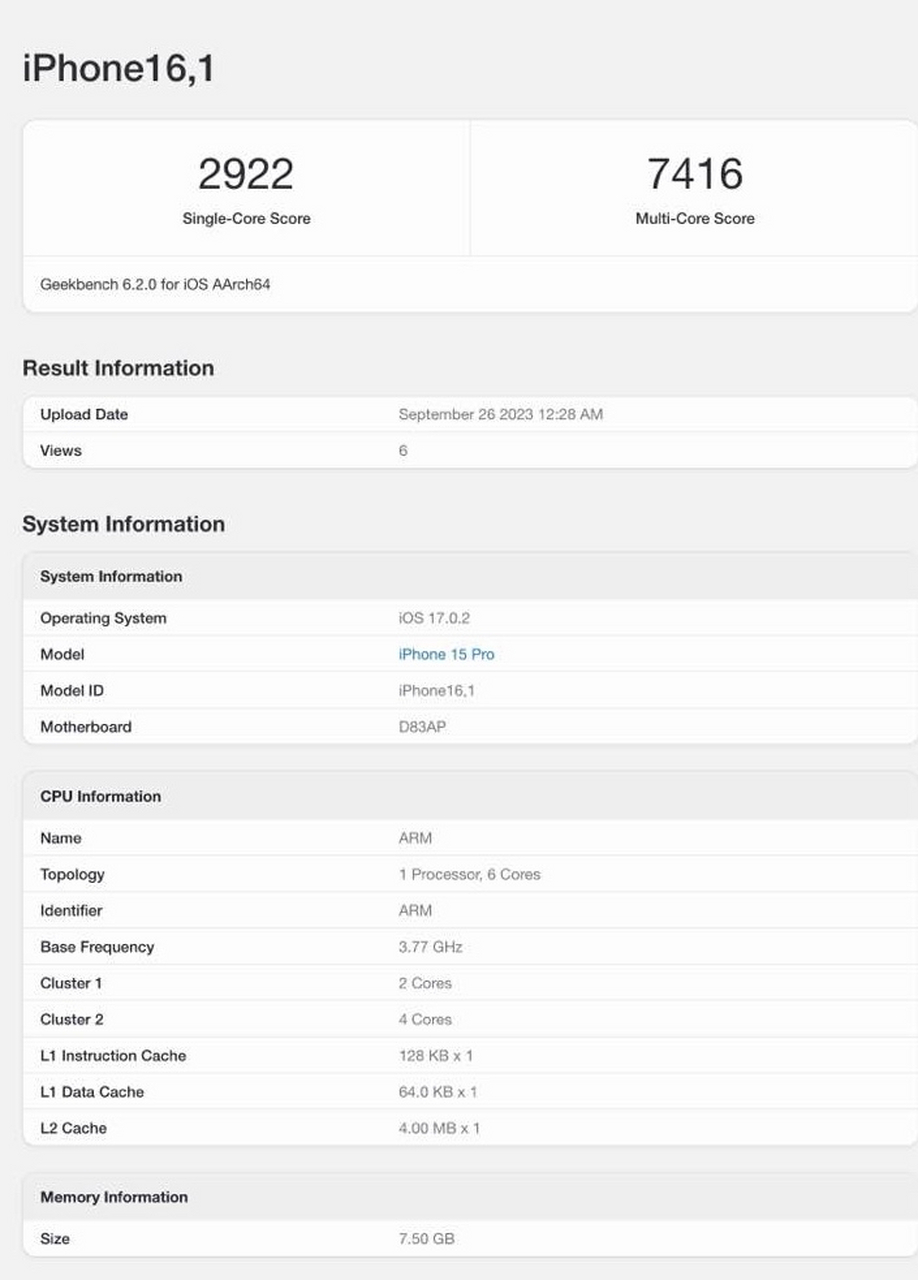
Task: Select the 128 KB x 1 value
Action: click(436, 1055)
